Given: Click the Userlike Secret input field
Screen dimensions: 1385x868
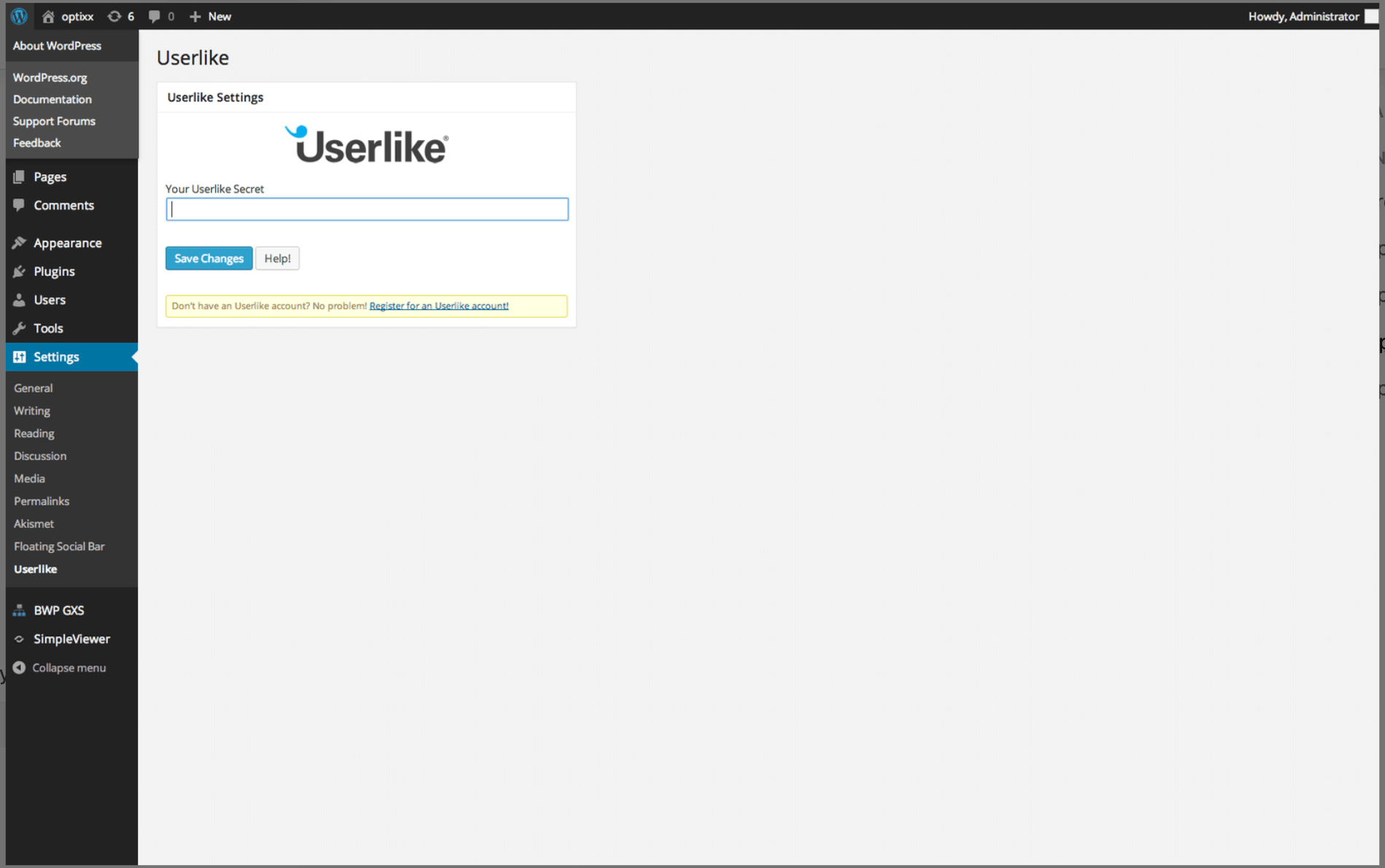Looking at the screenshot, I should click(x=366, y=209).
